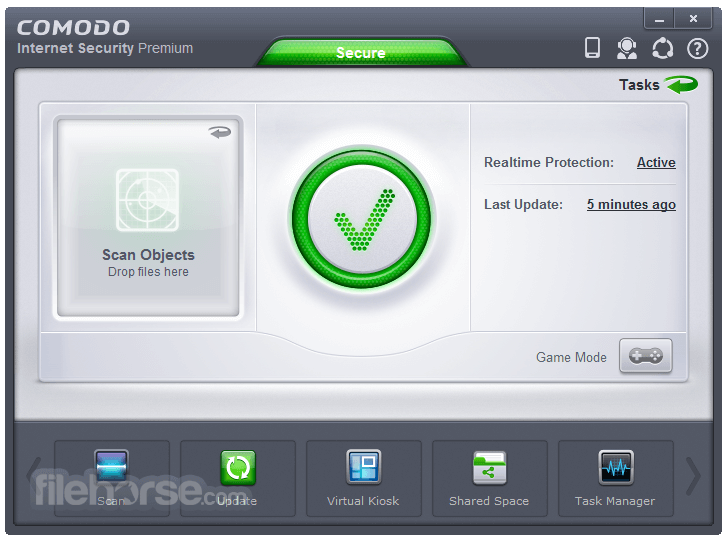Flip the Scan Objects pane using small arrow
The image size is (726, 541).
point(220,132)
